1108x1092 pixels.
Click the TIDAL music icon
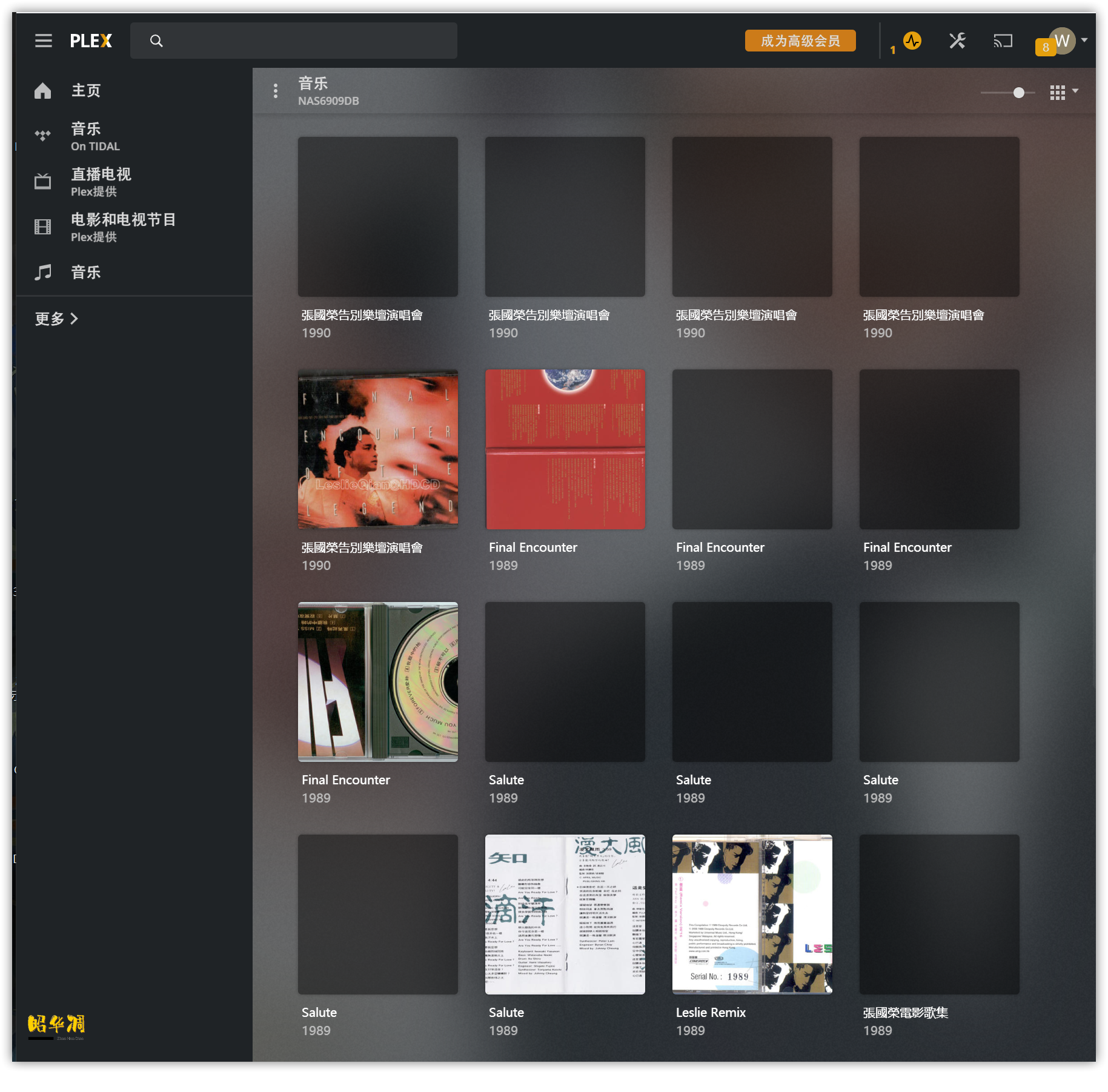pos(42,136)
